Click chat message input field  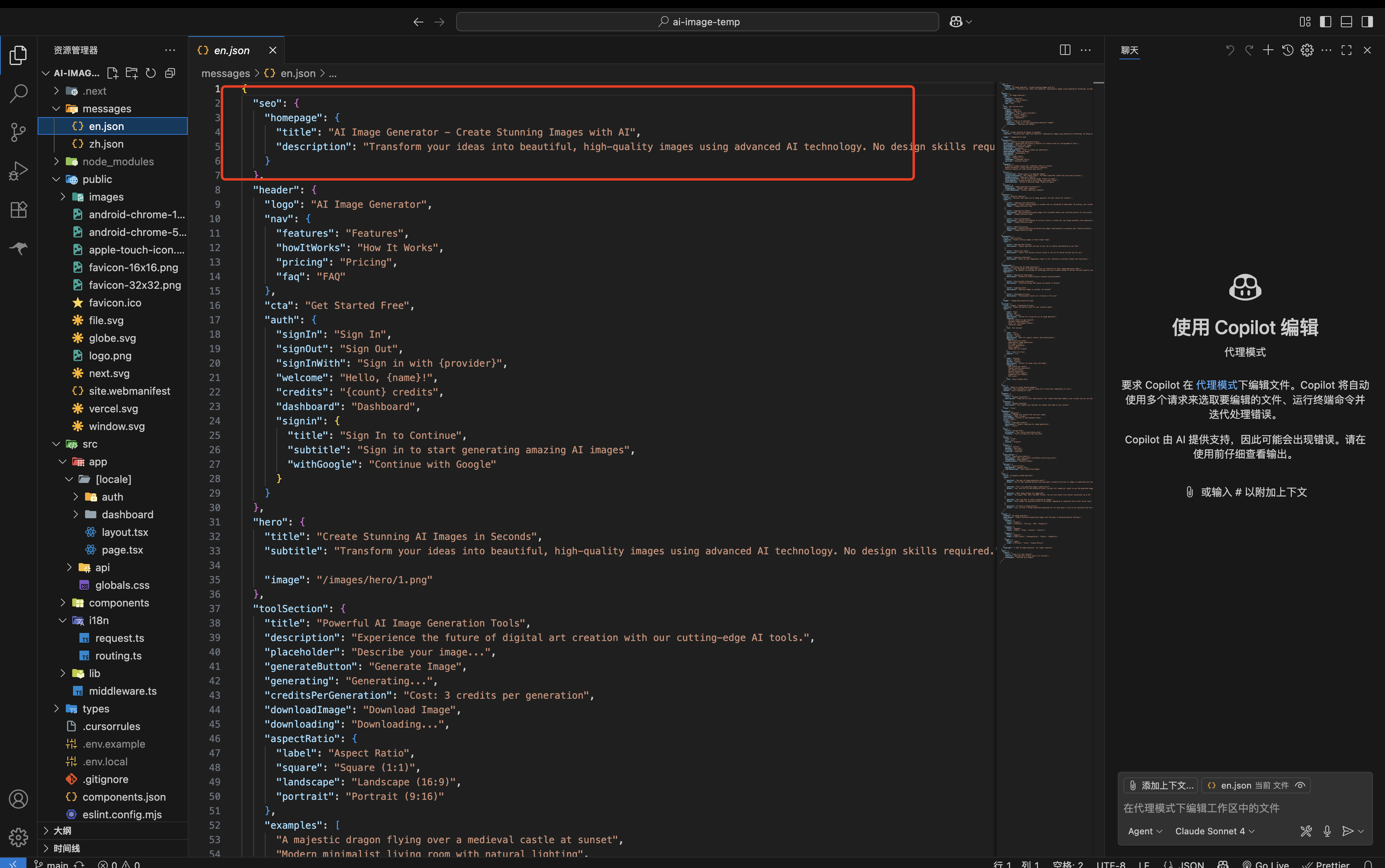[x=1245, y=808]
